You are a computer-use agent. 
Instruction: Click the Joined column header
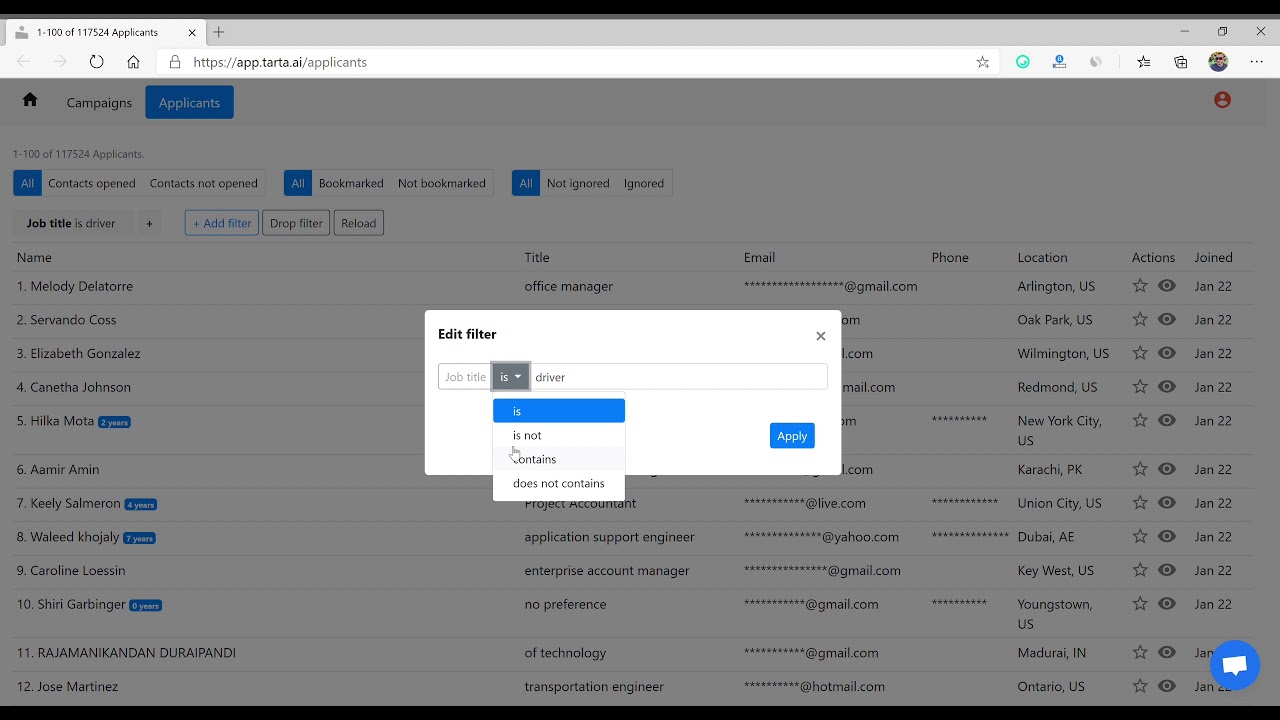click(1213, 257)
